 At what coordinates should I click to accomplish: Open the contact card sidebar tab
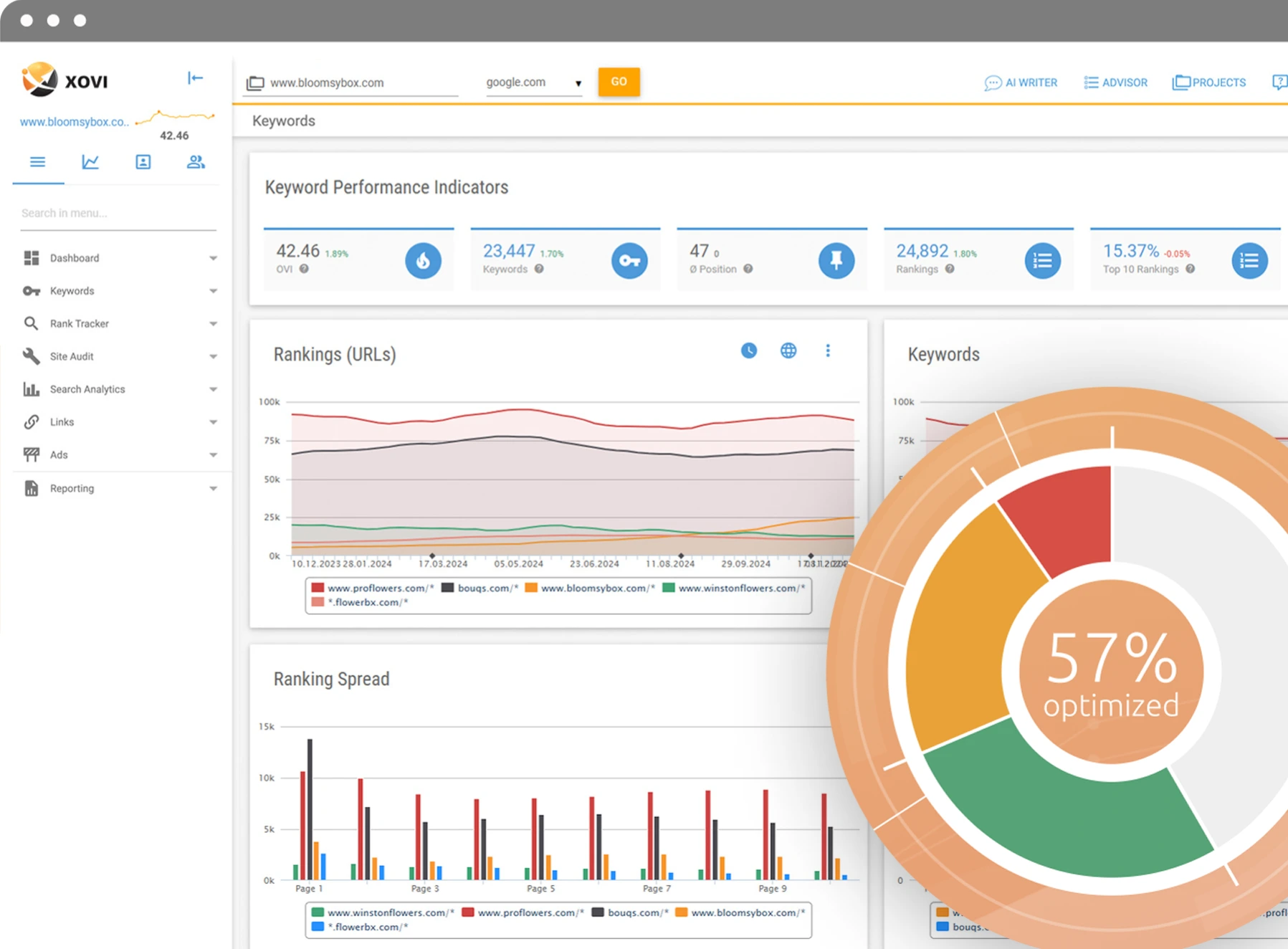[x=143, y=162]
